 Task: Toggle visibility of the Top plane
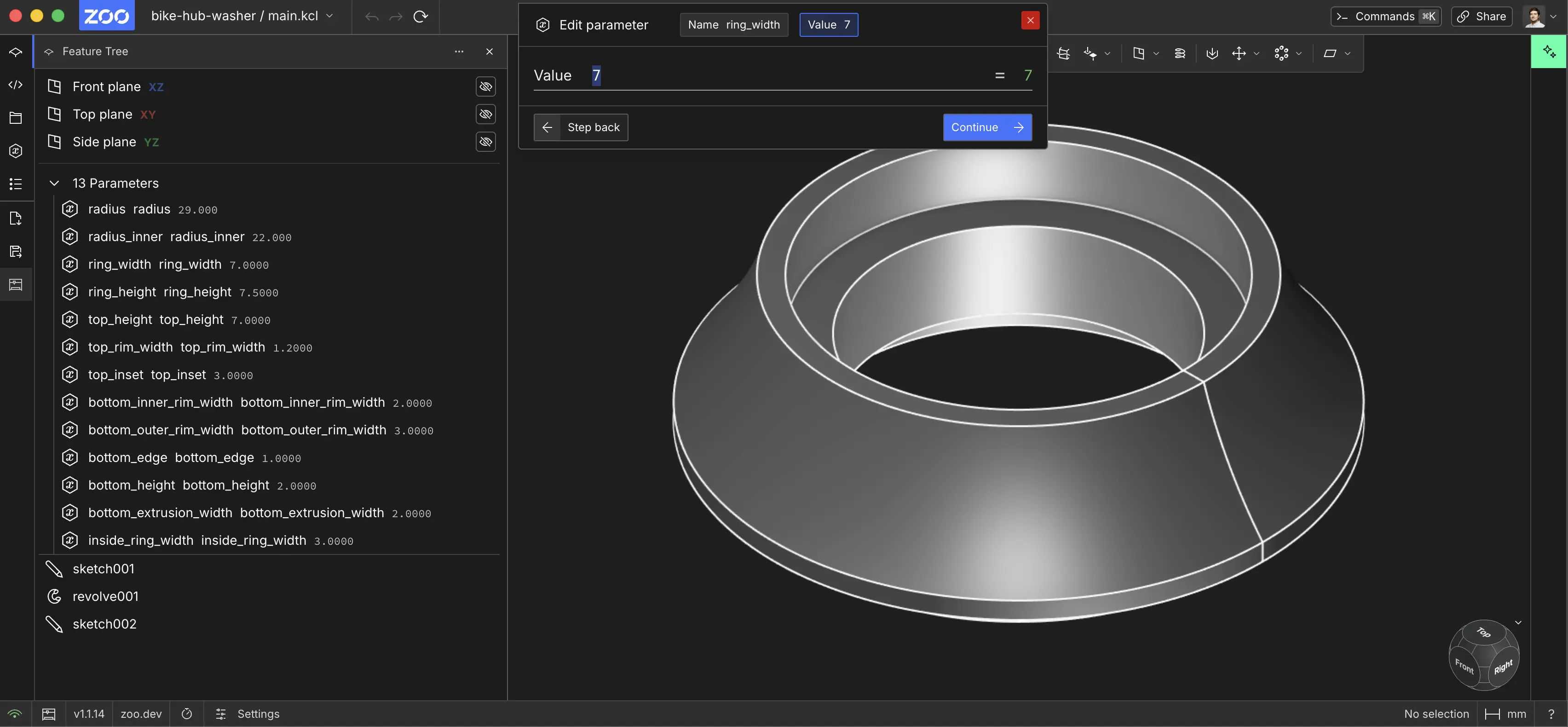[485, 115]
